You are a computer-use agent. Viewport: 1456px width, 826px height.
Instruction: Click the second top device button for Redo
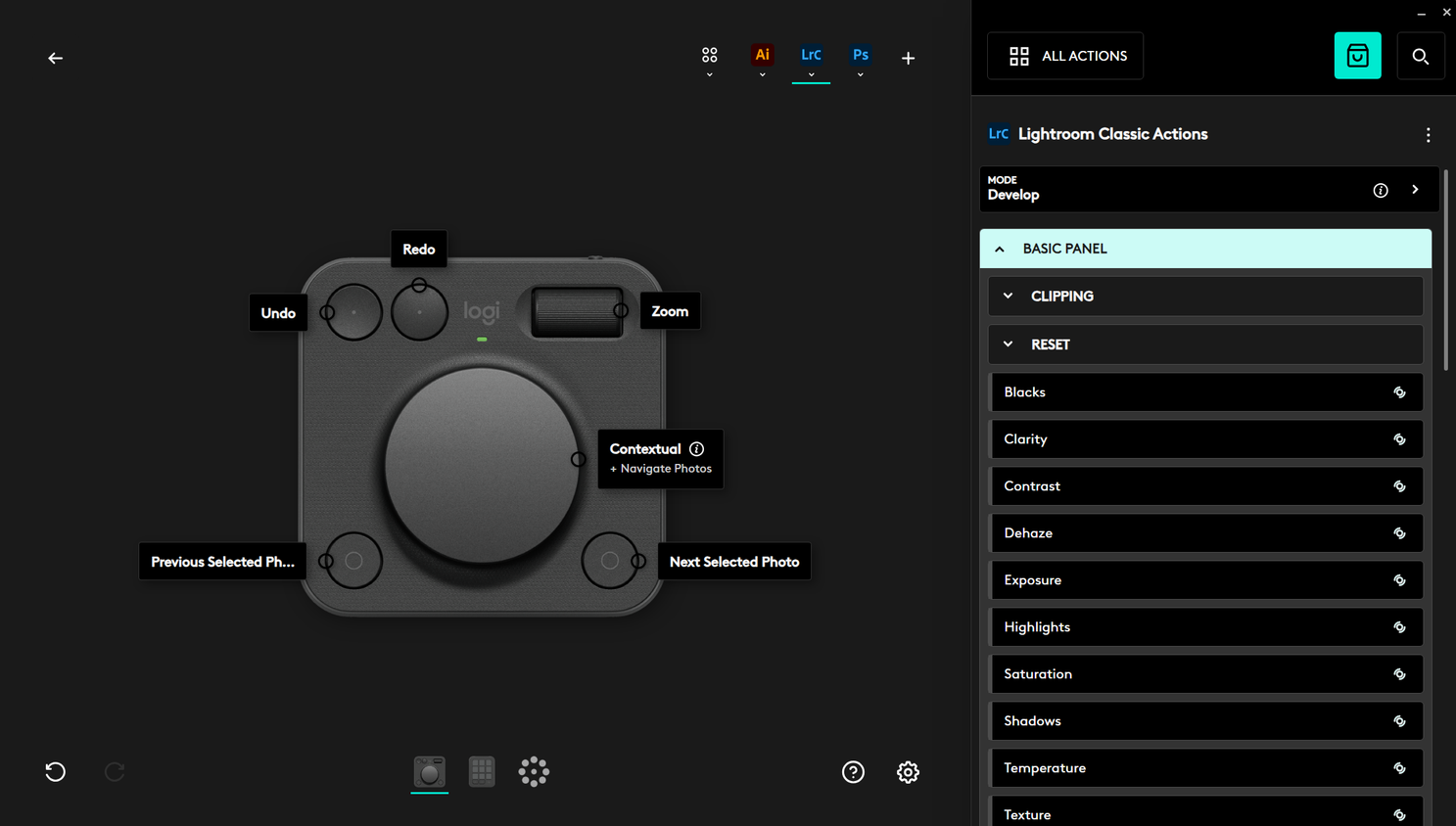[x=419, y=312]
